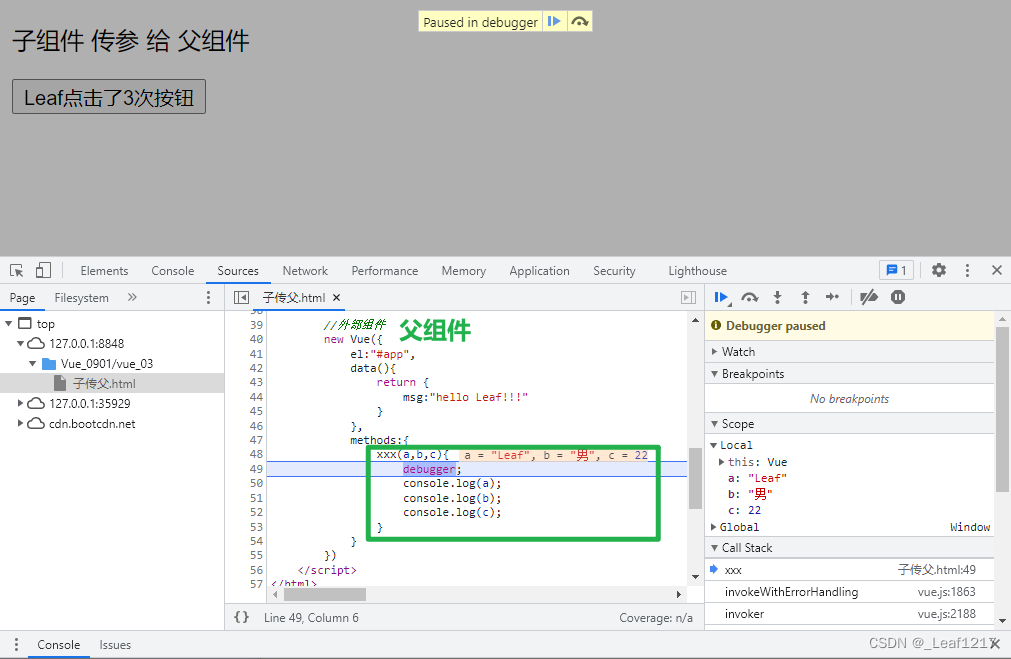Select the Sources tab
Image resolution: width=1011 pixels, height=659 pixels.
click(238, 271)
